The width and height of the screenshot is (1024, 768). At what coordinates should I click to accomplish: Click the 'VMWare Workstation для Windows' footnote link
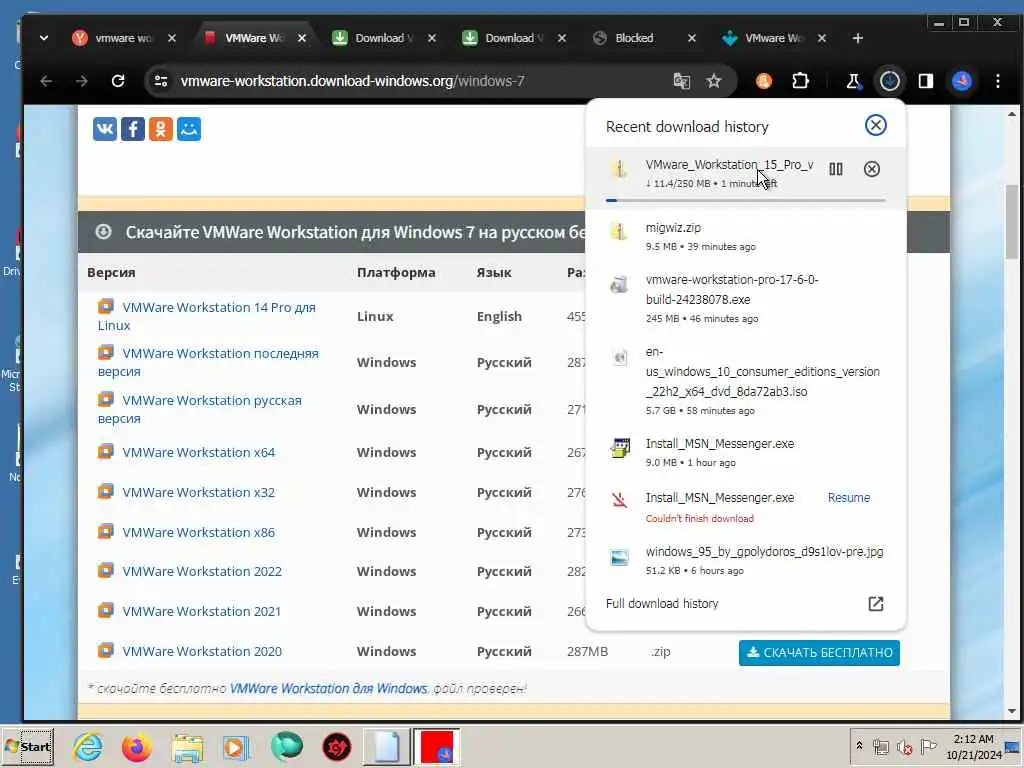coord(328,688)
